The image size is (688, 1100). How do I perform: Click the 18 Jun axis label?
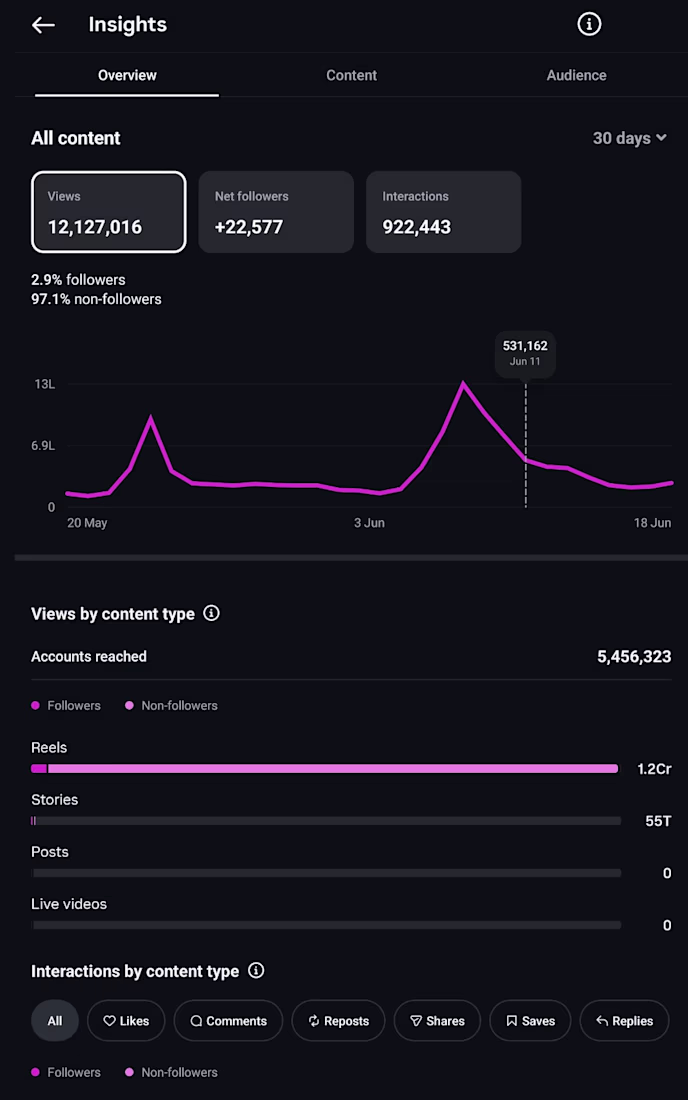point(652,523)
